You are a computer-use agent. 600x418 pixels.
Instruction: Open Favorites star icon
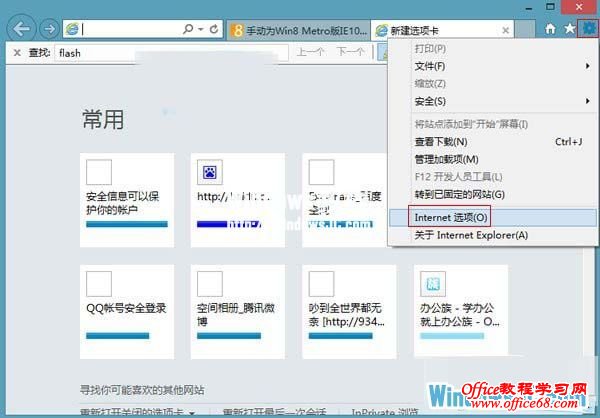tap(569, 28)
